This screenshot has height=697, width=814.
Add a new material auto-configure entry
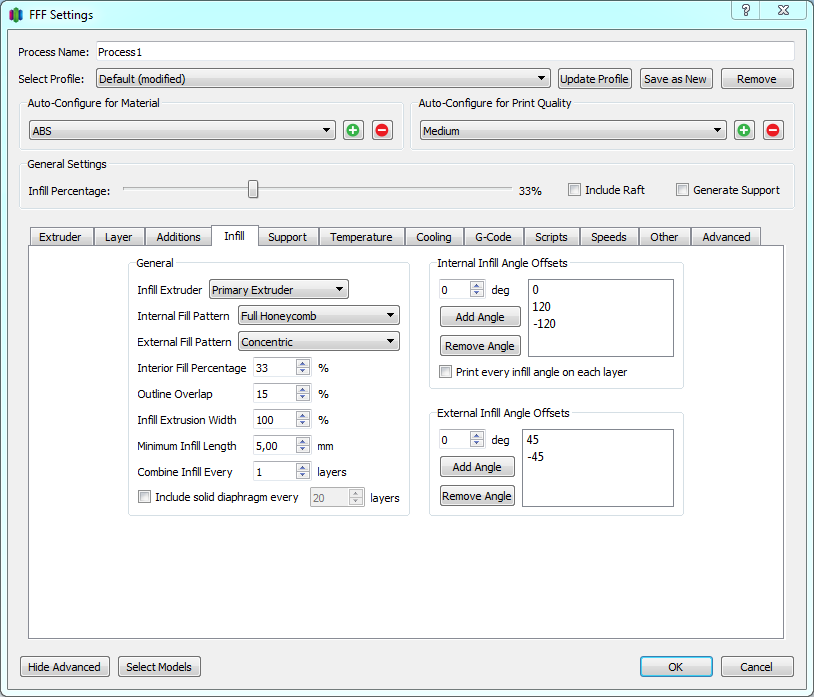click(x=353, y=130)
